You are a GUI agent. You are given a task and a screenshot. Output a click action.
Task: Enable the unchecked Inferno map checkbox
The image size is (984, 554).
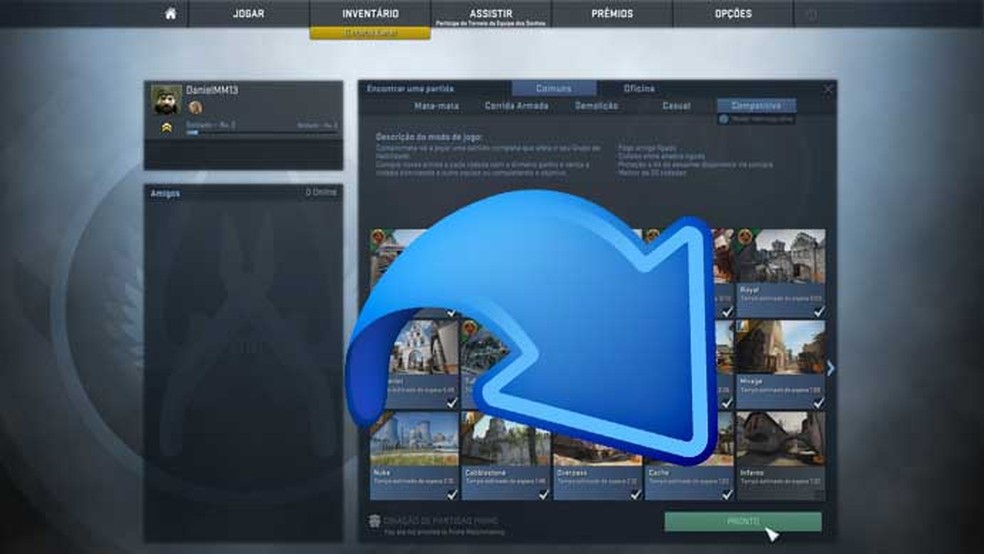pyautogui.click(x=818, y=494)
